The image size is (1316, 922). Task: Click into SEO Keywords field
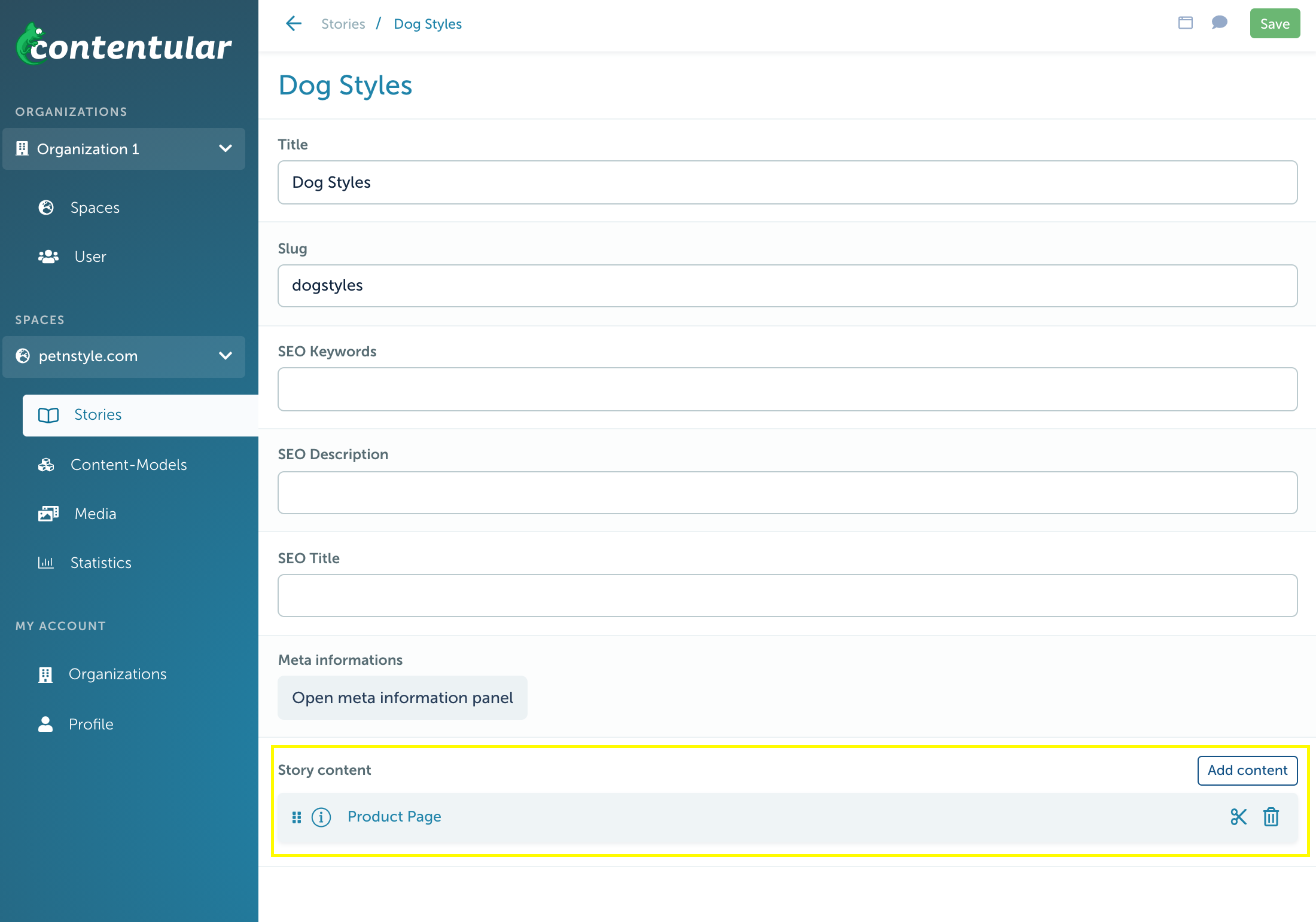tap(787, 389)
